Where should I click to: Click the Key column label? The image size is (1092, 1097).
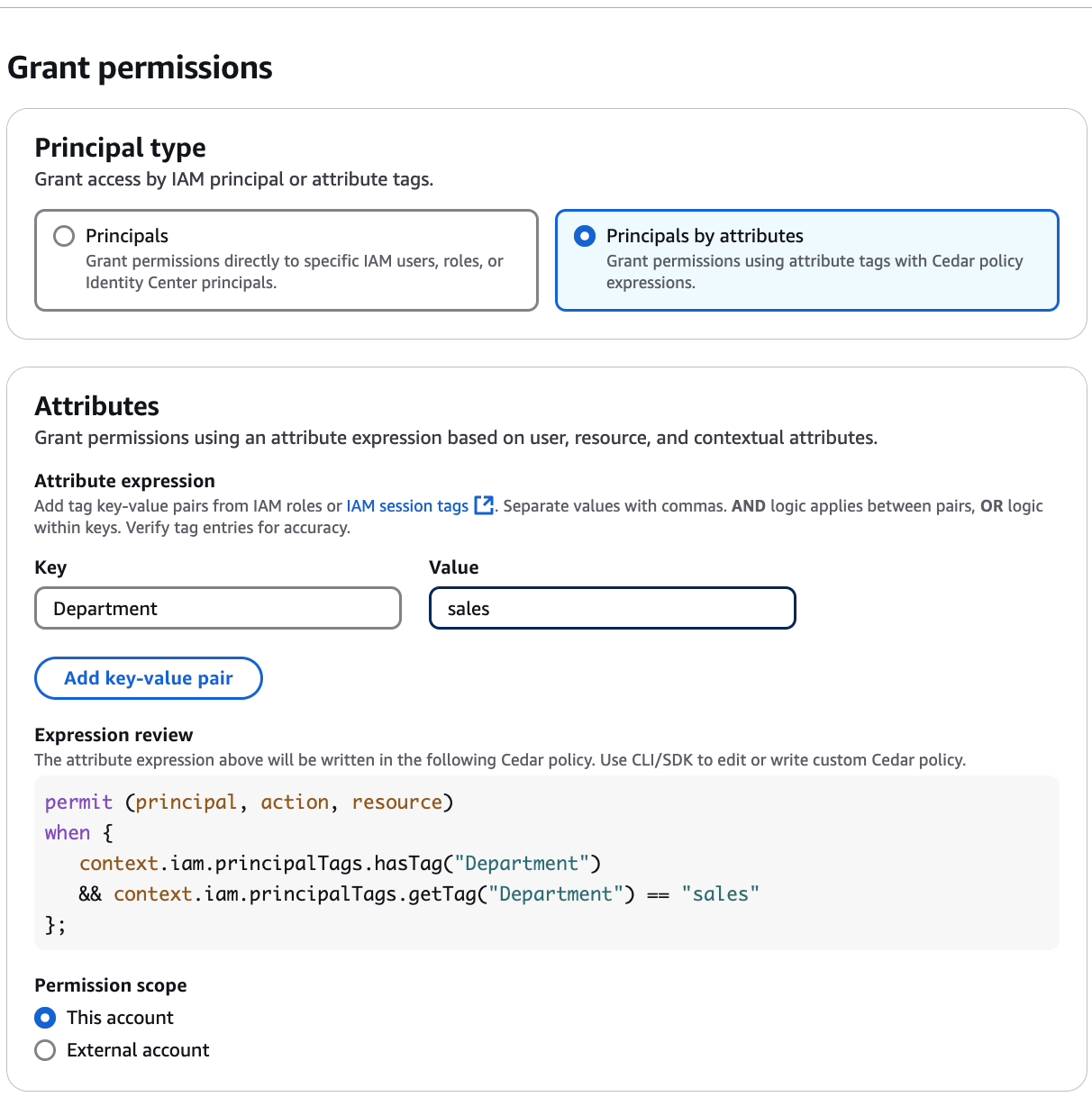[50, 567]
